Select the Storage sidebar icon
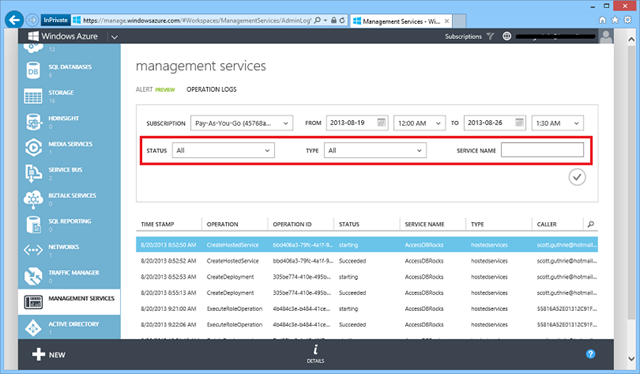Image resolution: width=640 pixels, height=374 pixels. 33,96
